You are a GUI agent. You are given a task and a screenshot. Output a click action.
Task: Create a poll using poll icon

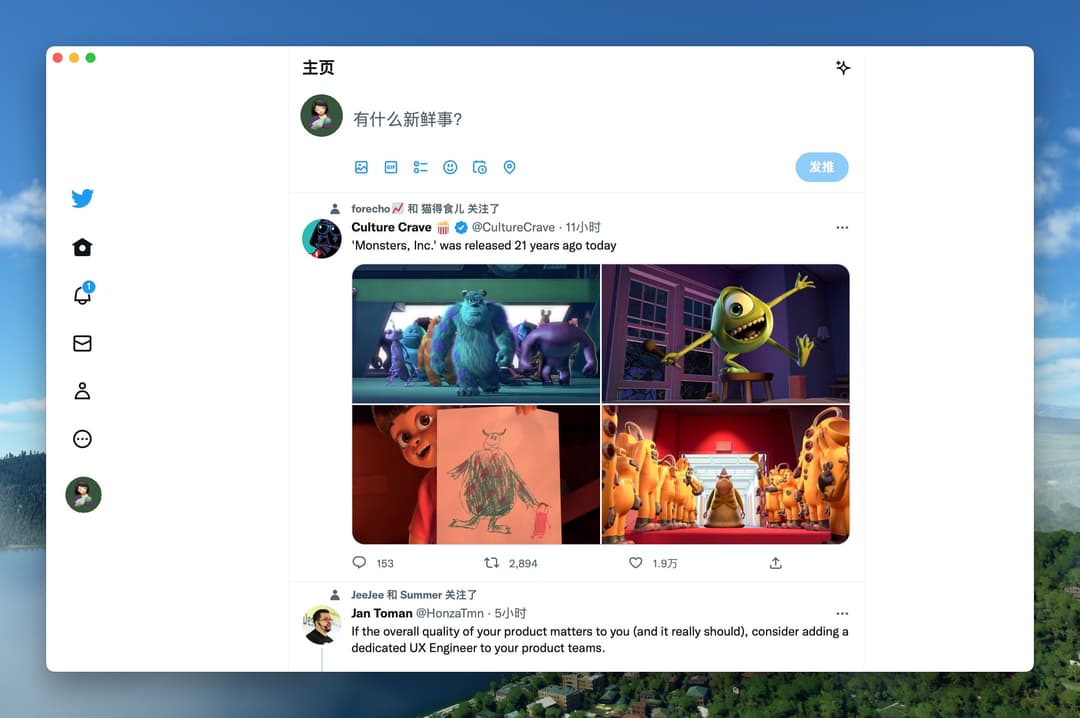(421, 167)
